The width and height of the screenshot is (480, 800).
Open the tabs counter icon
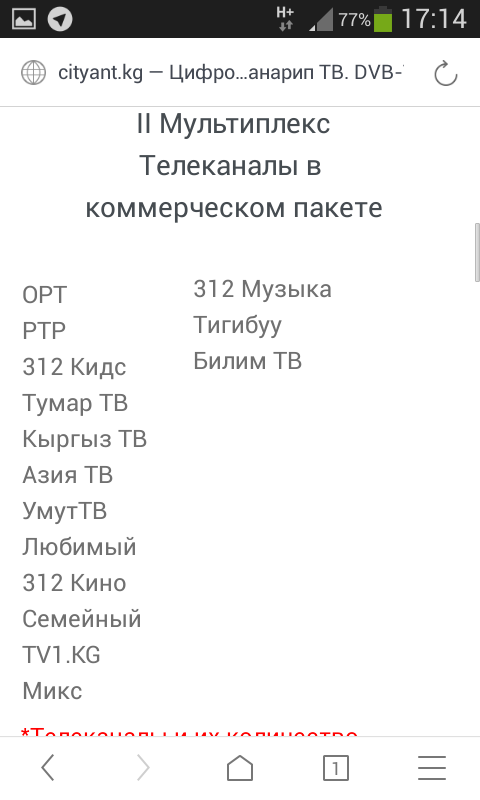click(x=336, y=768)
